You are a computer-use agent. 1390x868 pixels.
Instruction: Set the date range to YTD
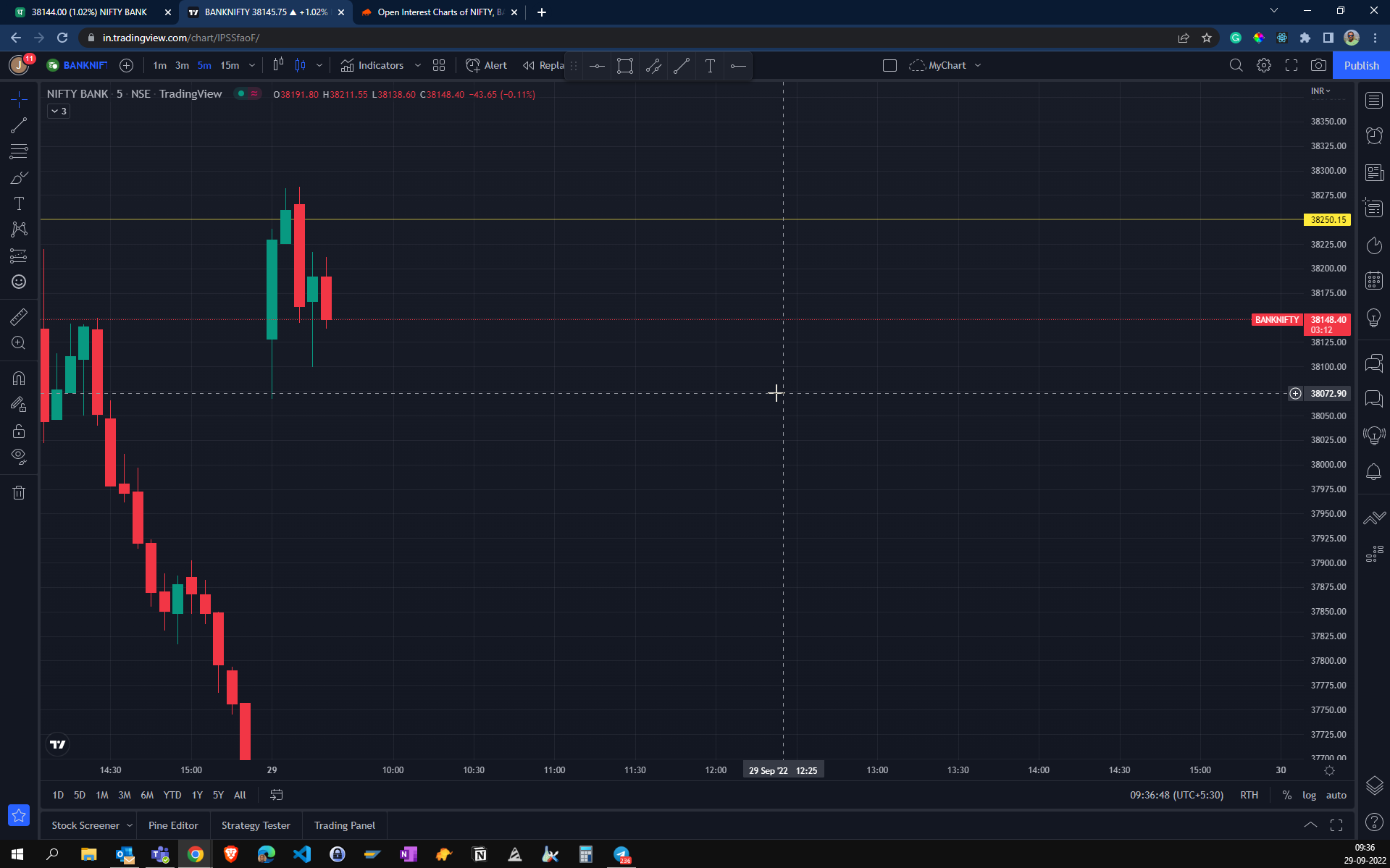pos(172,795)
